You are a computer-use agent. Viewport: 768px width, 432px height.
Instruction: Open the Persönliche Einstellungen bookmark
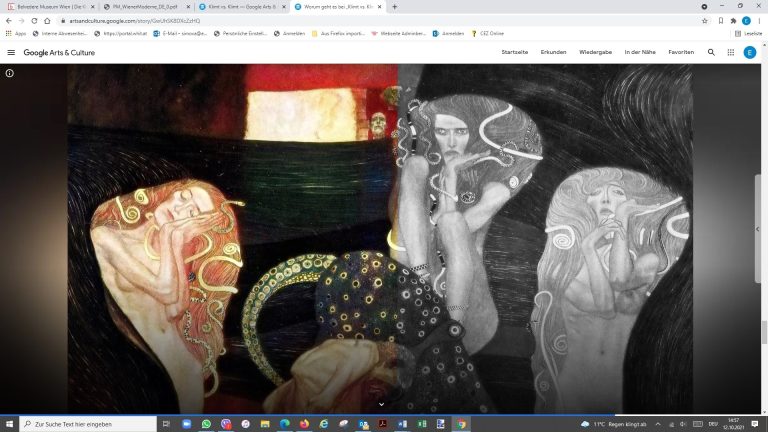point(240,33)
